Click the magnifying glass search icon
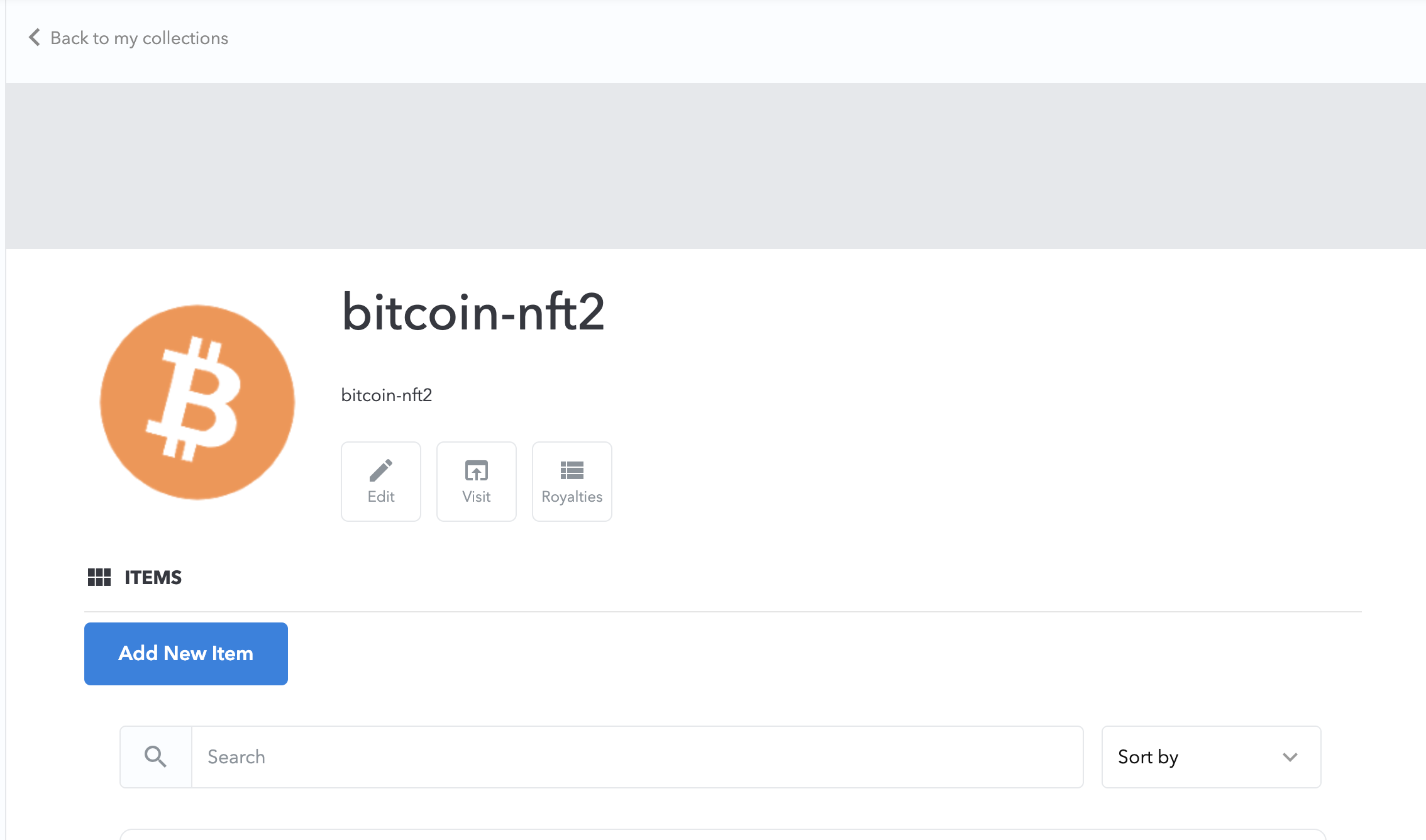 pos(155,756)
